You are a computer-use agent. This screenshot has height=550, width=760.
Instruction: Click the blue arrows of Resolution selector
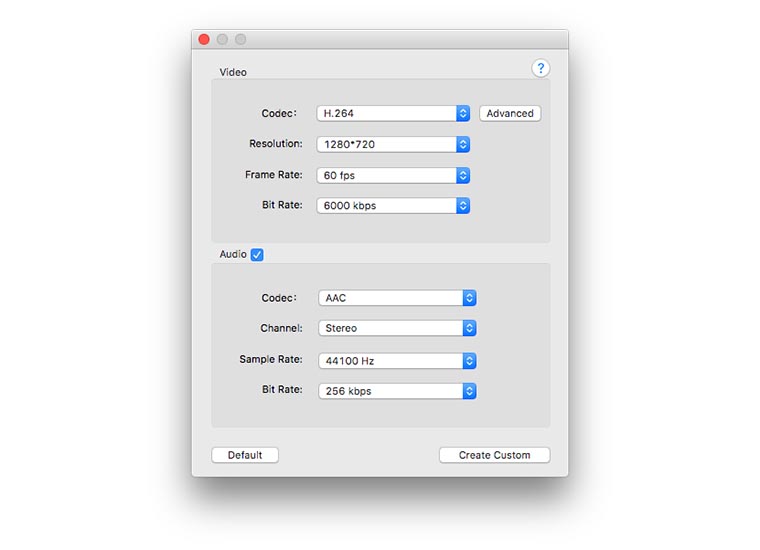(x=463, y=144)
